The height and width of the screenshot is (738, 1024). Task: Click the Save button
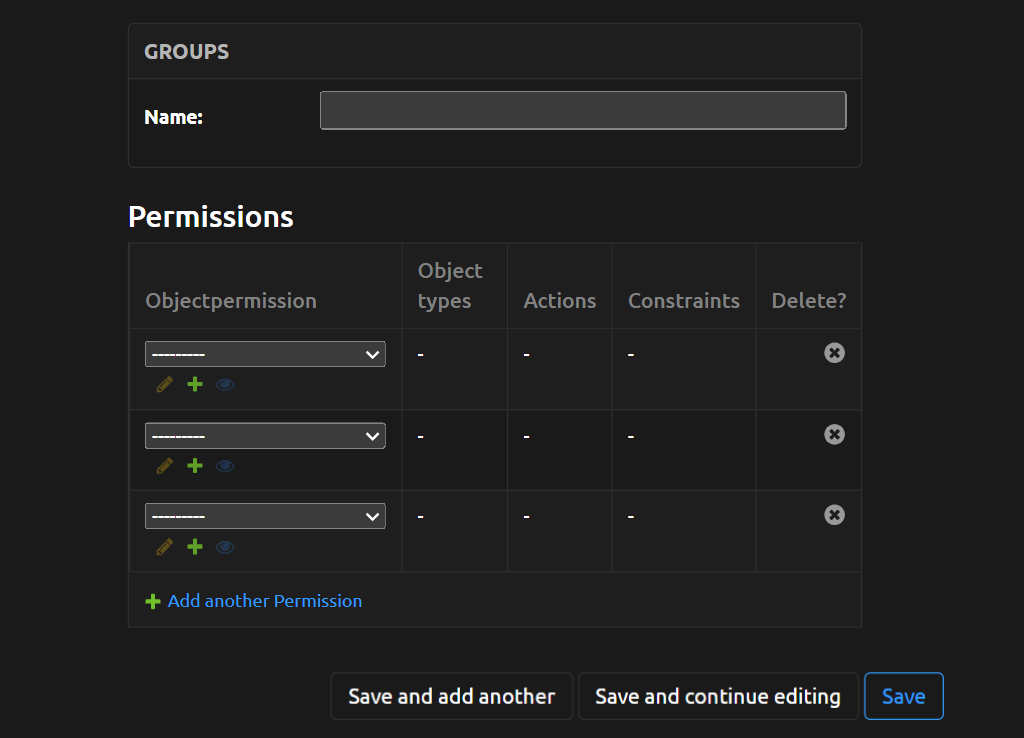903,696
